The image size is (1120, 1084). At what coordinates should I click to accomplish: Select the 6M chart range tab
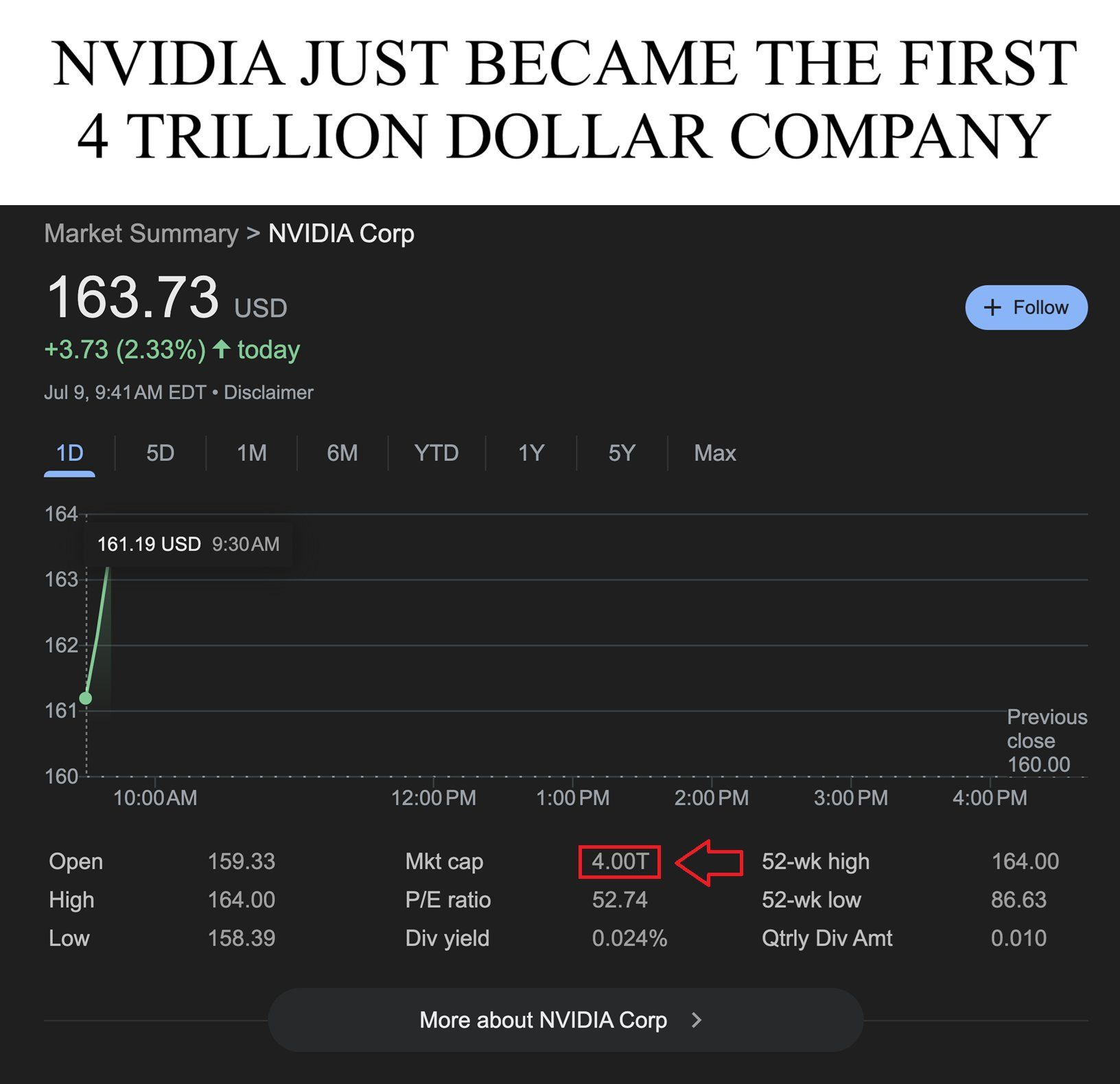click(342, 453)
